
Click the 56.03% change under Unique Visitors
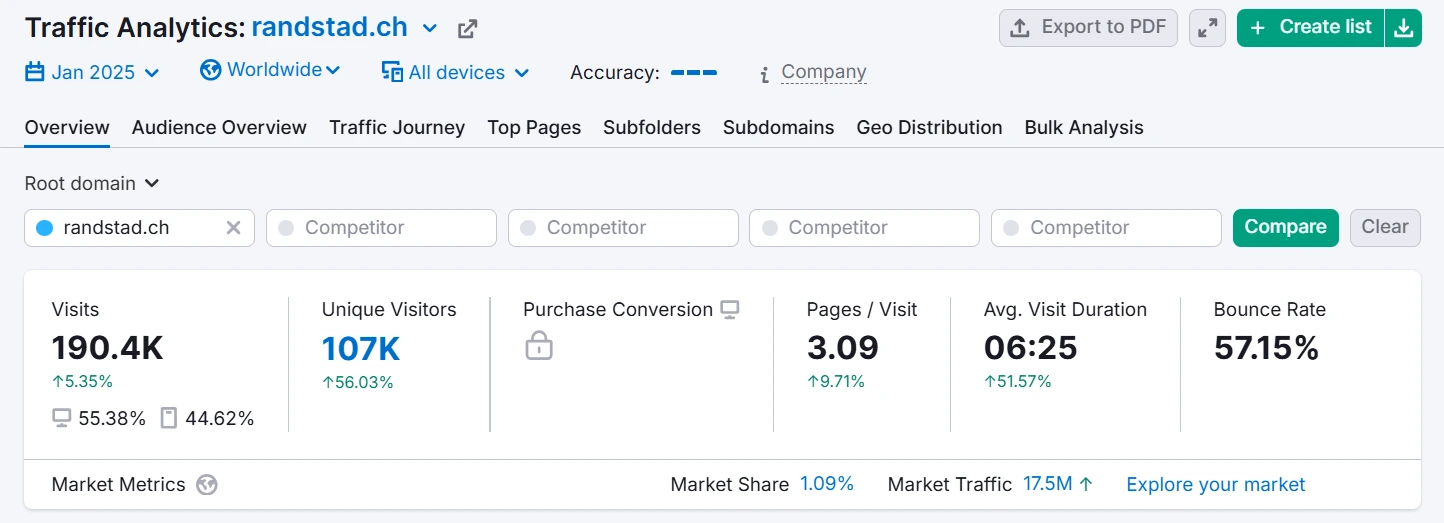tap(358, 382)
